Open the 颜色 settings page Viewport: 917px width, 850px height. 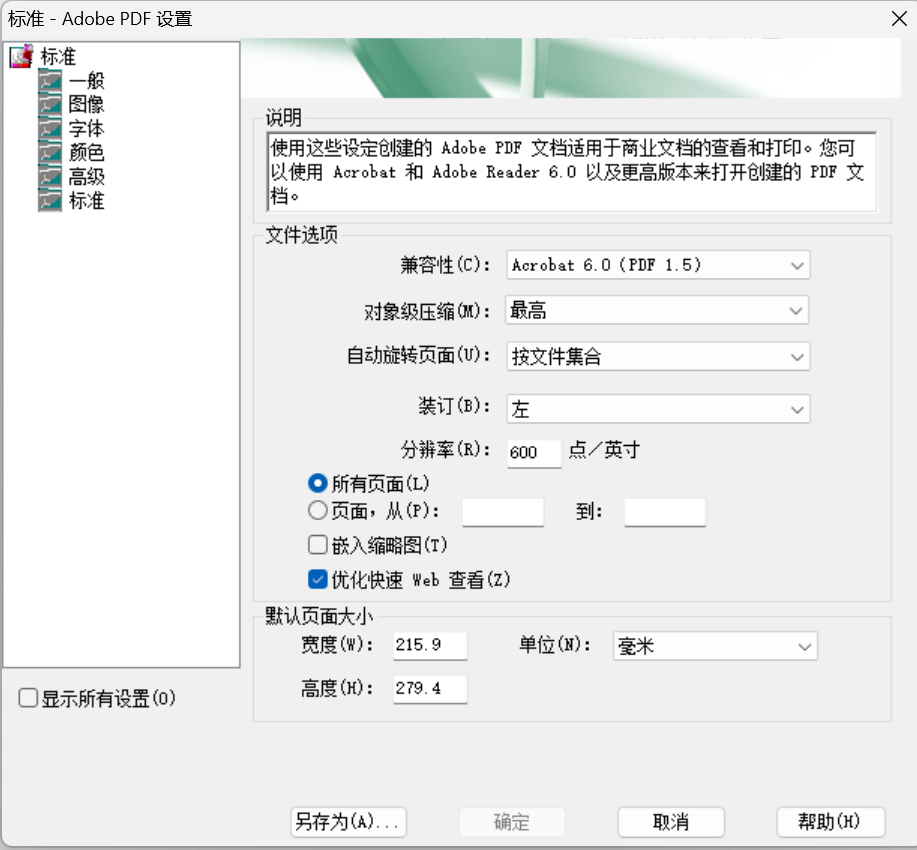[87, 152]
